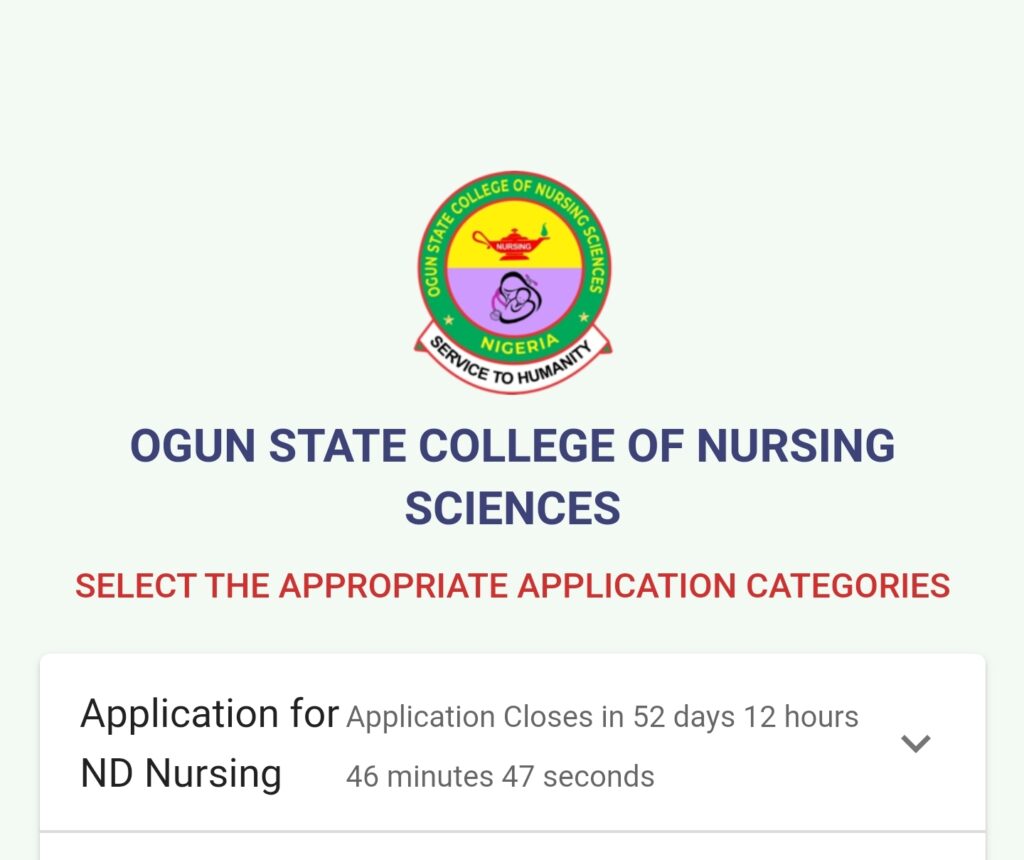Viewport: 1024px width, 860px height.
Task: Click the NURSING label on the lamp
Action: [x=514, y=247]
